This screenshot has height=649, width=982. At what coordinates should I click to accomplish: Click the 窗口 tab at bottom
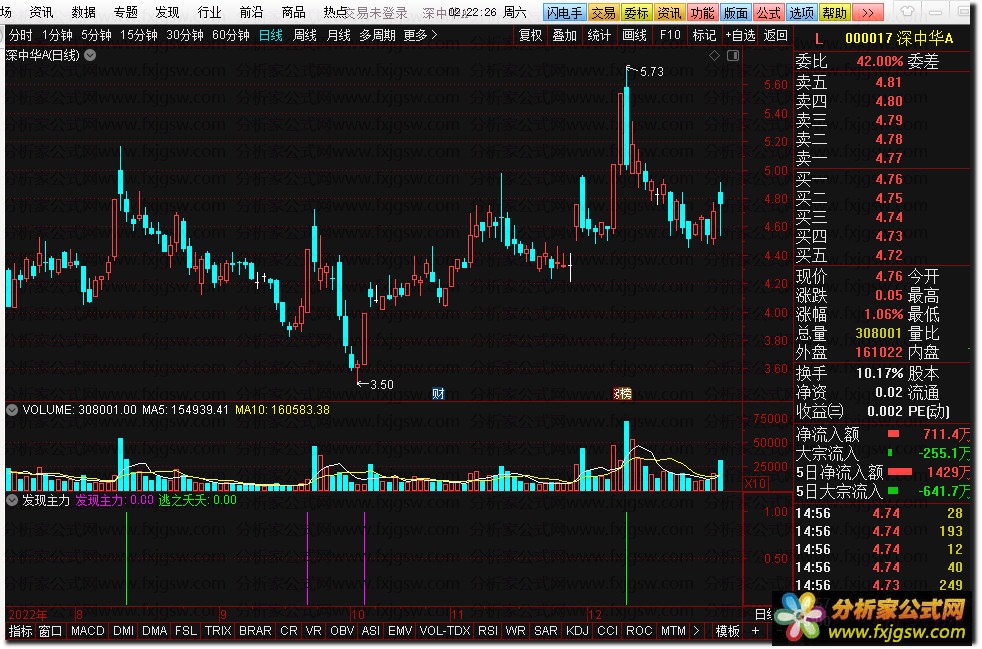[51, 631]
